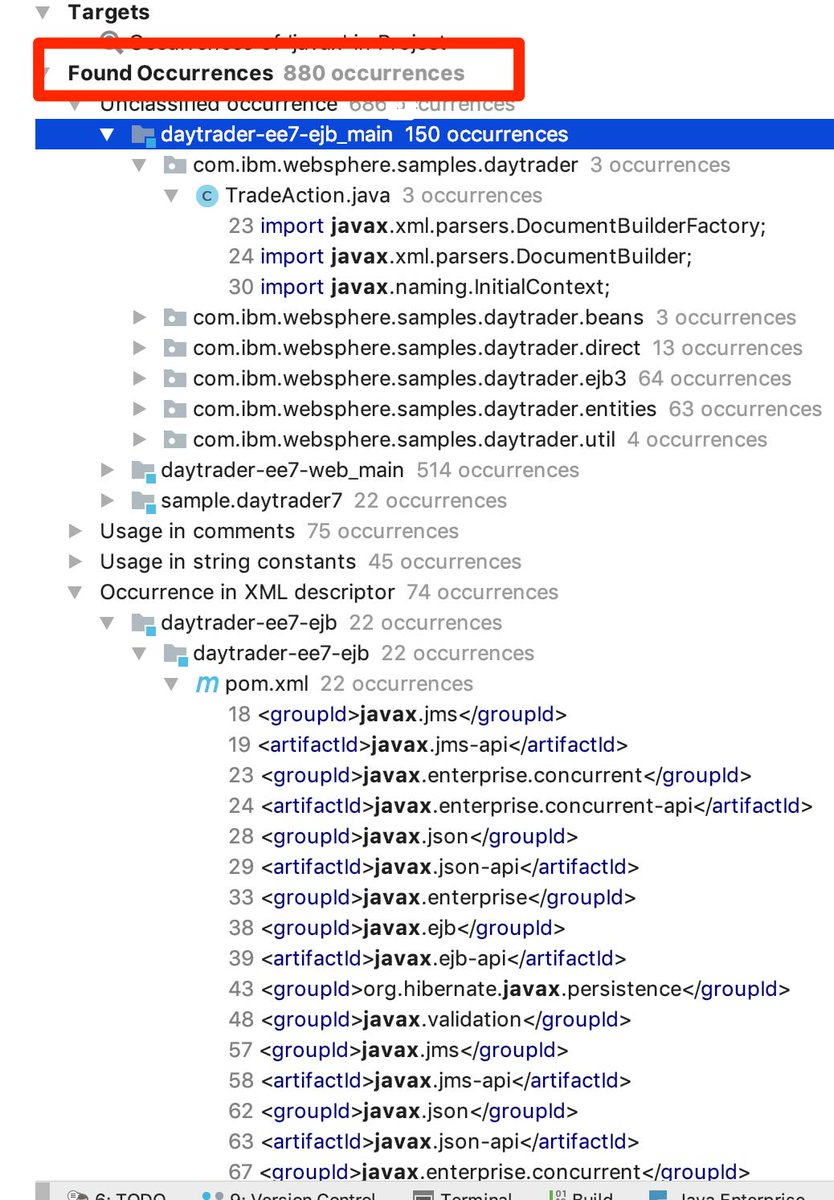Open line 39 artifactId javax.ejb-api
834x1200 pixels.
(428, 958)
